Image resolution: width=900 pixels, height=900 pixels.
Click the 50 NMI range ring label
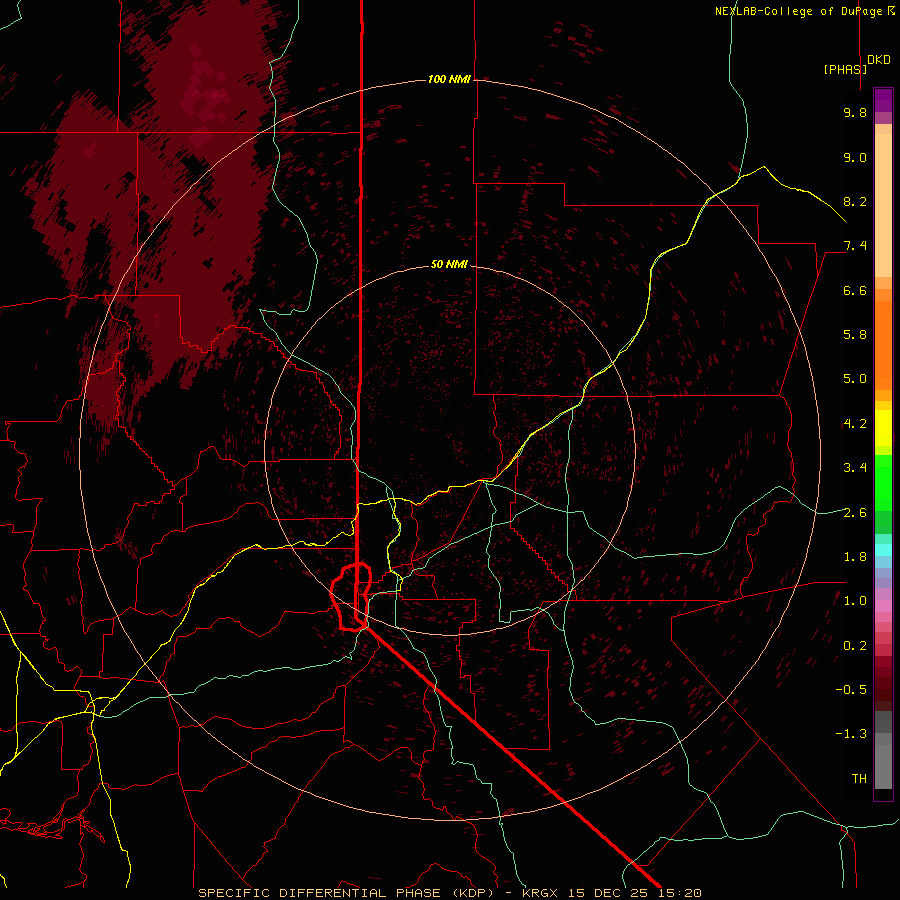449,264
